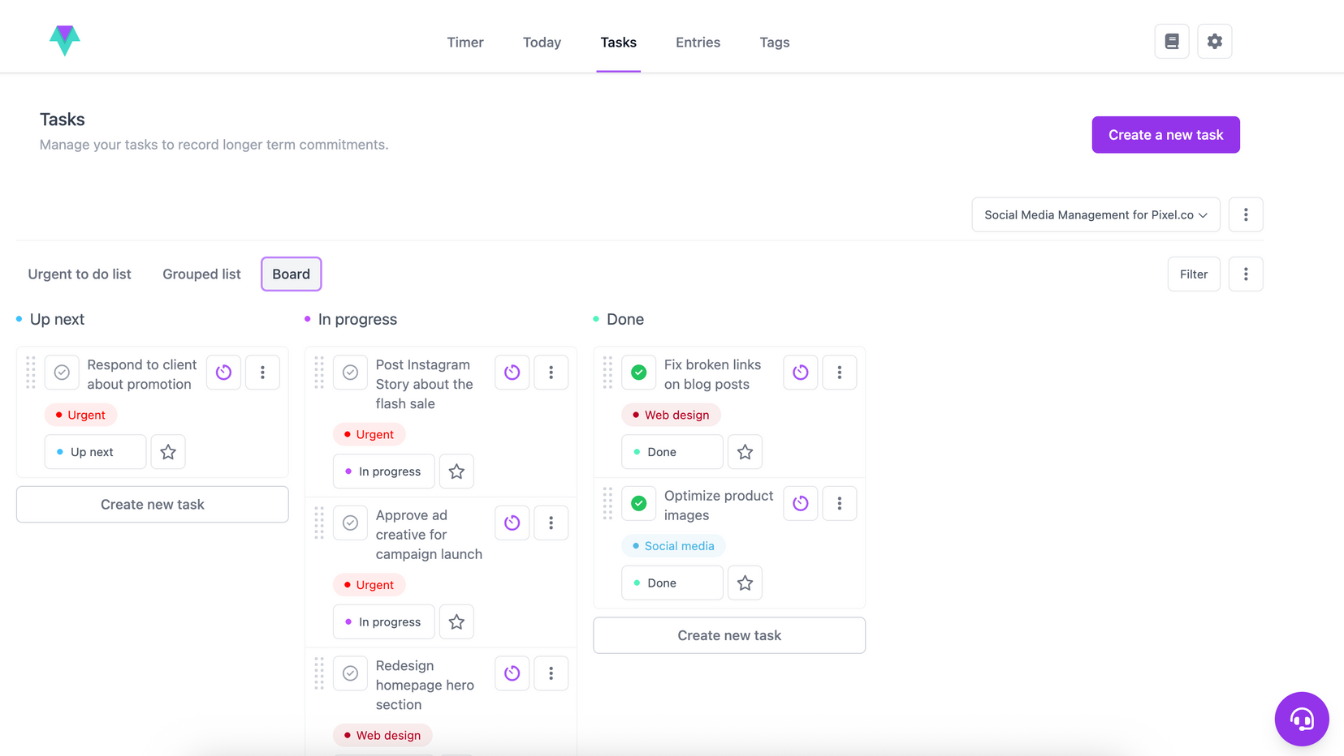Open Up next status dropdown on first task

point(95,452)
